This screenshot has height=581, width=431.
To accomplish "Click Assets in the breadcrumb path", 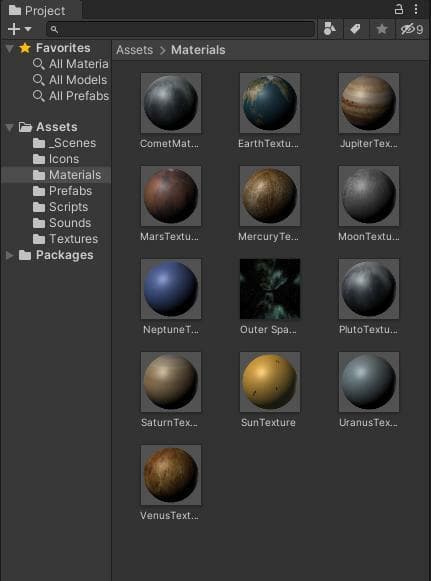I will [135, 50].
